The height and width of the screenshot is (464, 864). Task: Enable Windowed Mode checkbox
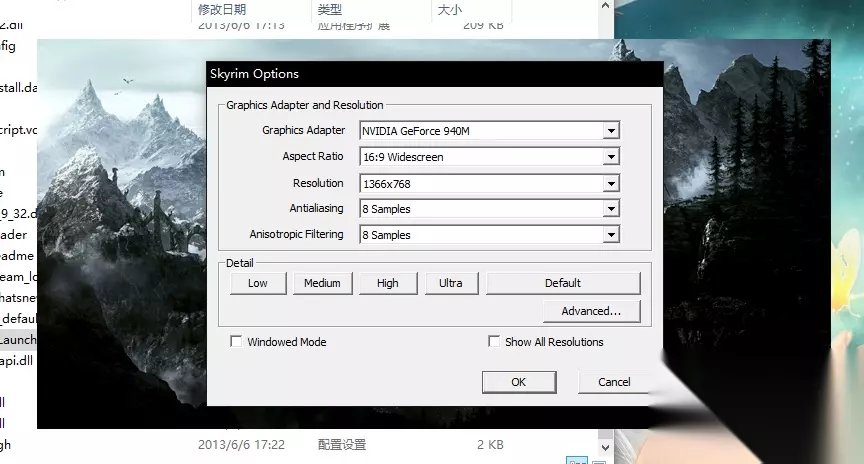pos(236,342)
